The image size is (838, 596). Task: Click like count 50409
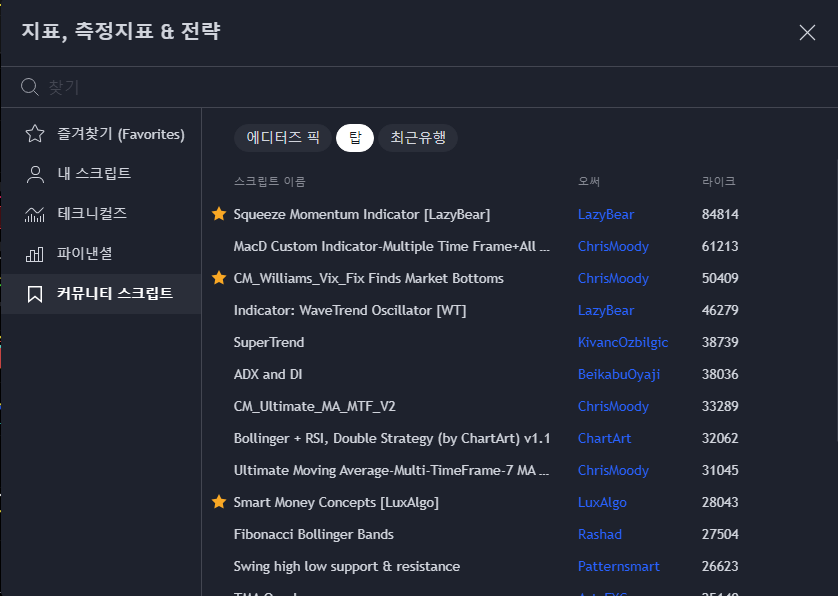pyautogui.click(x=720, y=278)
